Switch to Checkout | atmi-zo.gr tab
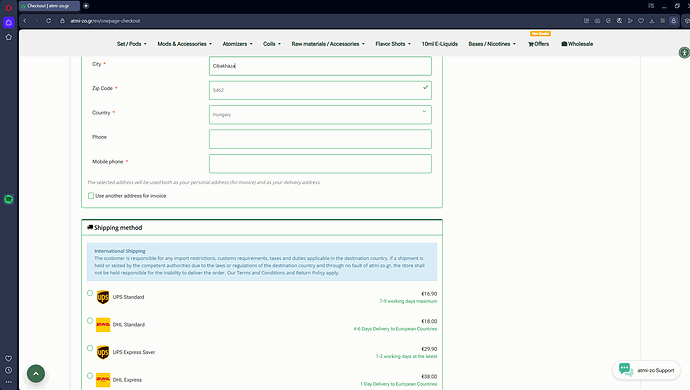This screenshot has height=390, width=690. point(49,6)
